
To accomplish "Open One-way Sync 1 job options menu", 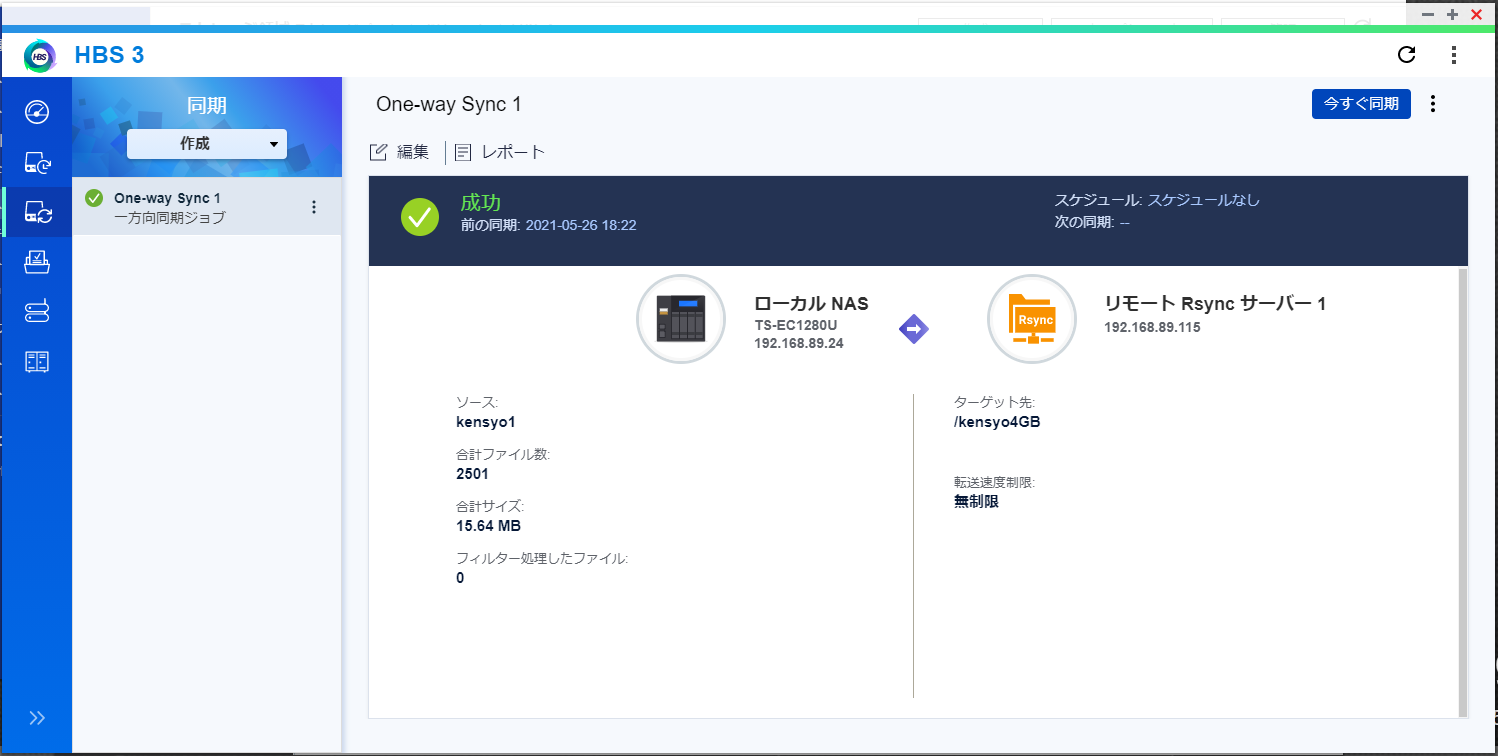I will (x=314, y=207).
